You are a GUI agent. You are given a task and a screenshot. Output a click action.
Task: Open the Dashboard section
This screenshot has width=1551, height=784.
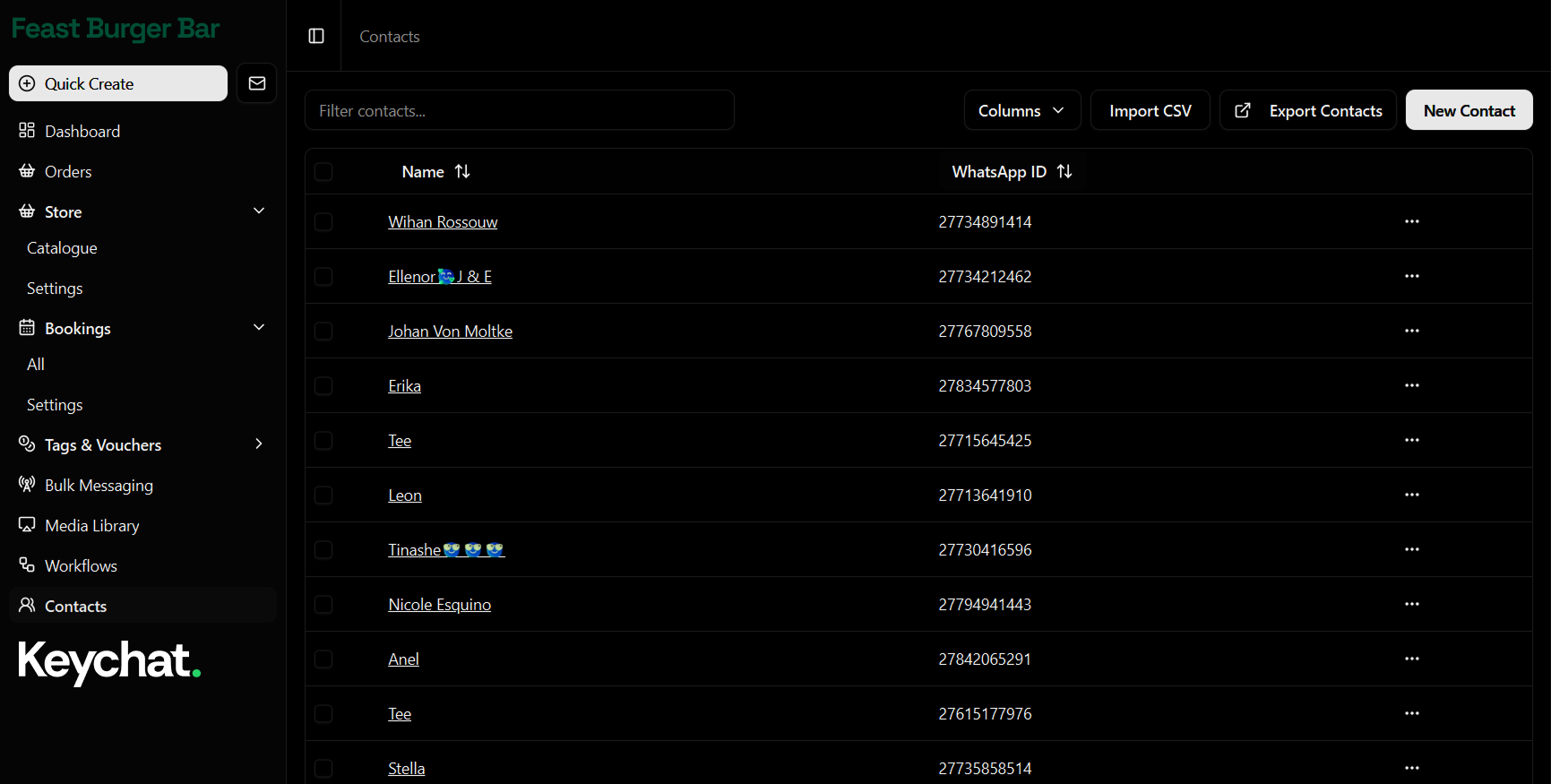tap(82, 131)
